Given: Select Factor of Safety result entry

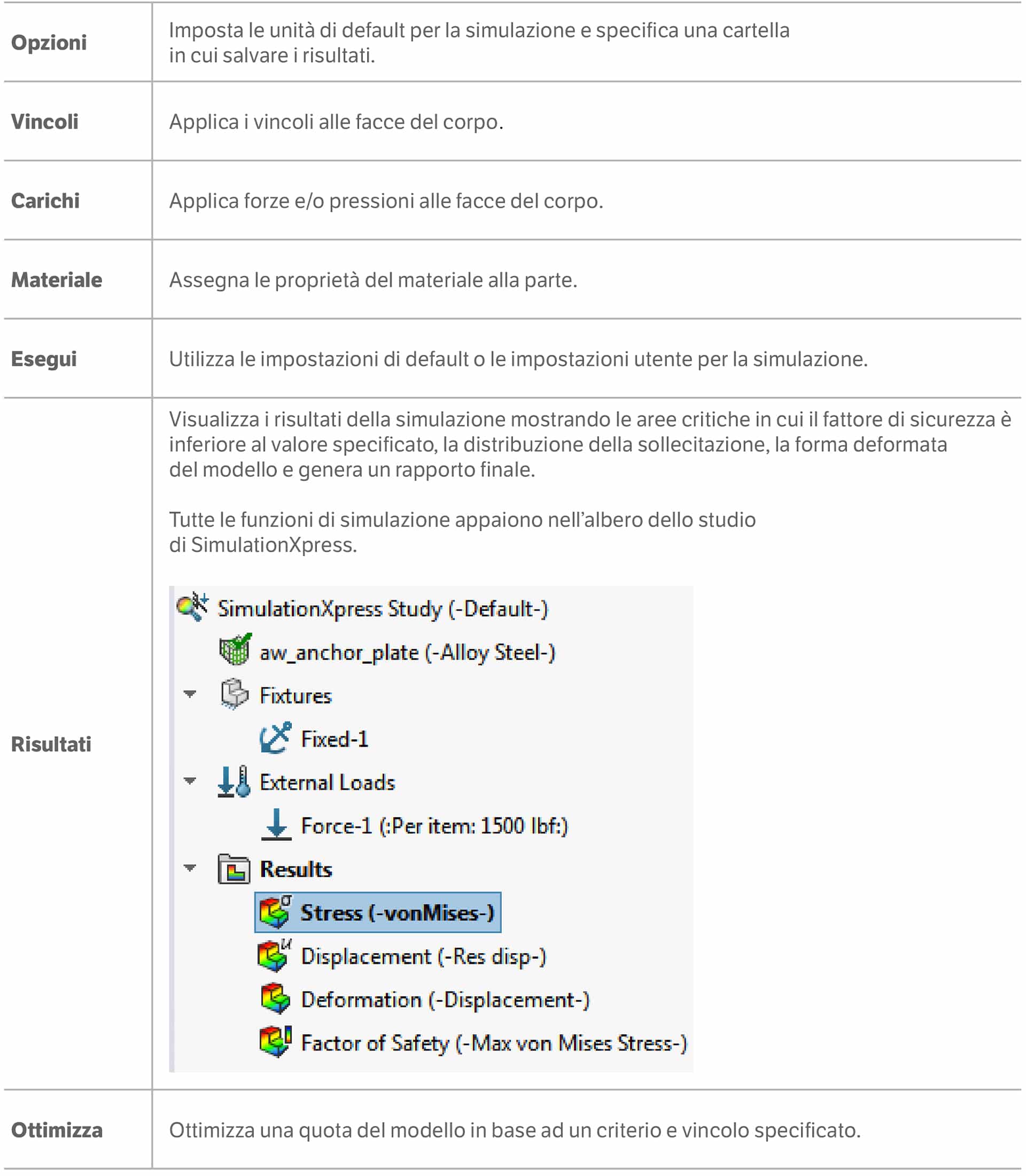Looking at the screenshot, I should (494, 1043).
